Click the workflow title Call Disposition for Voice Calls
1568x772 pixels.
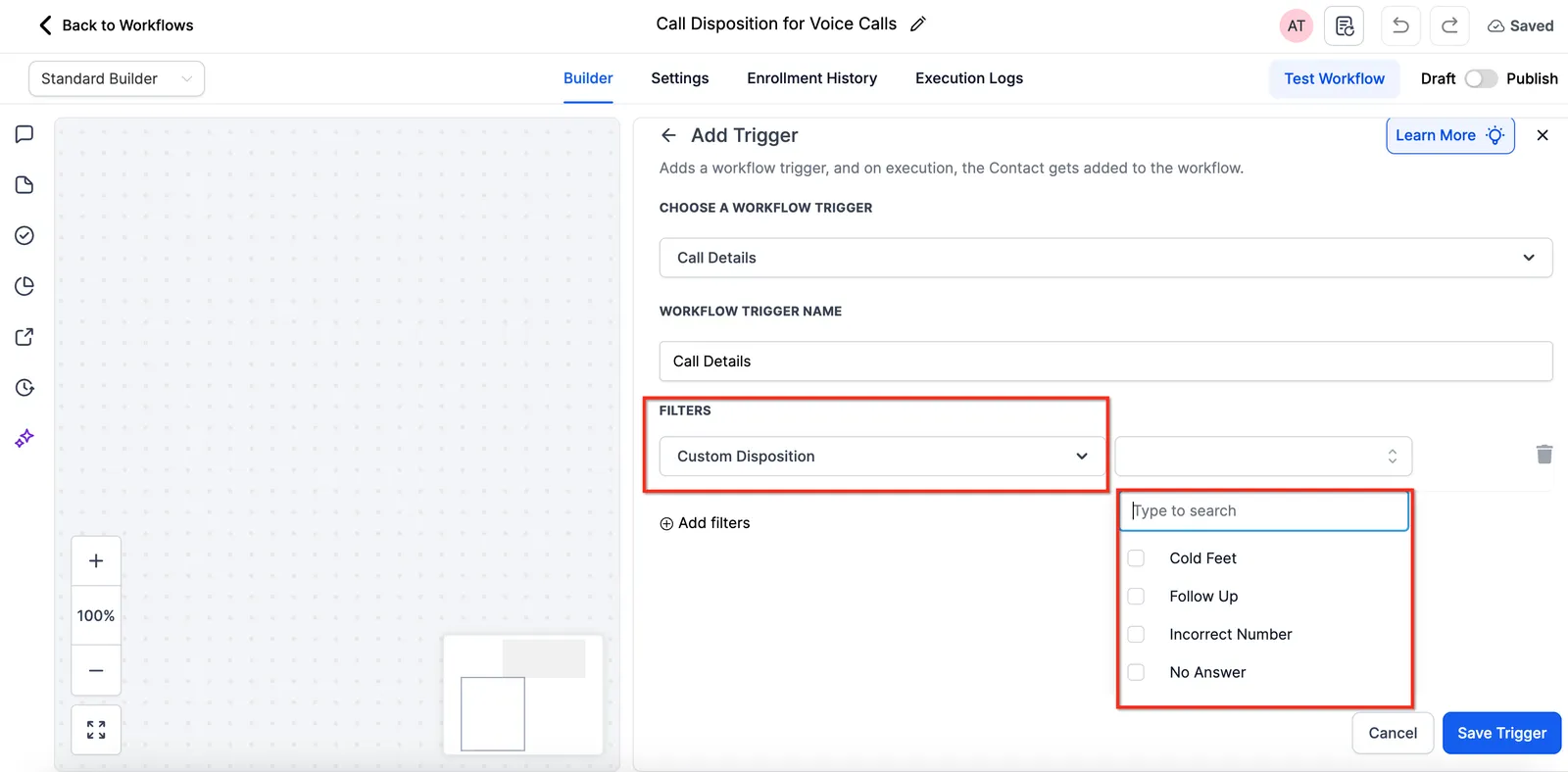[776, 24]
